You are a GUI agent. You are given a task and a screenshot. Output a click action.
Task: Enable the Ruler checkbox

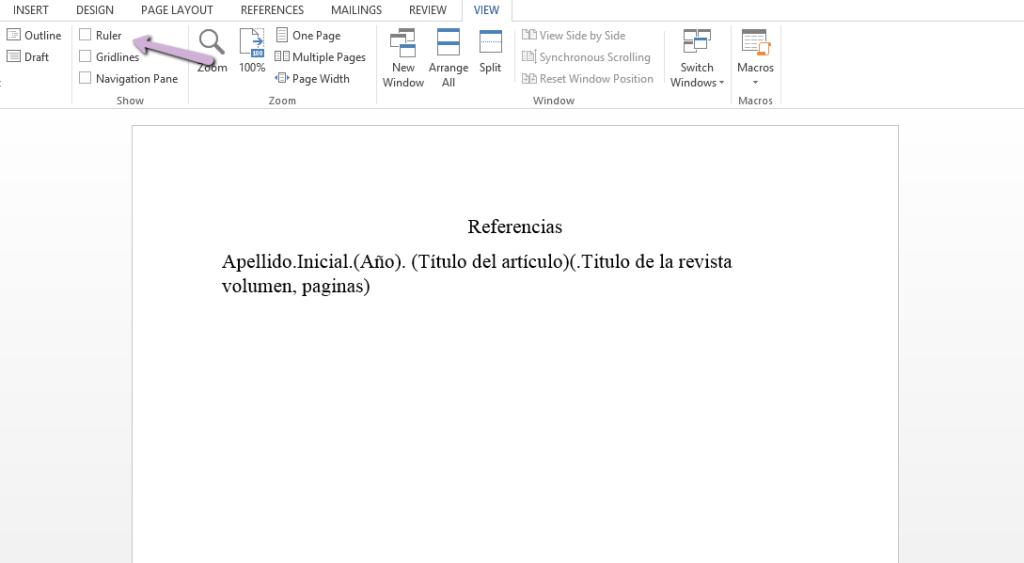86,35
